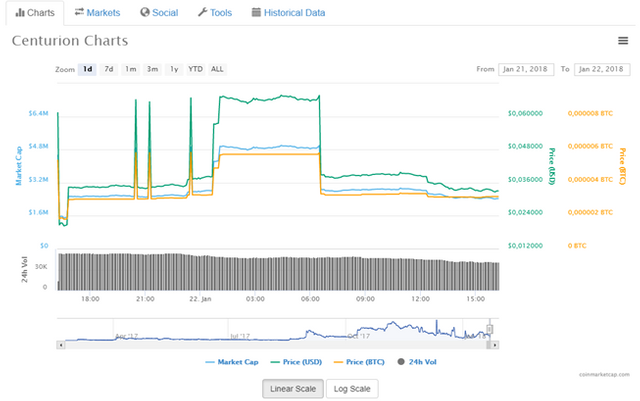Switch to the Social tab
Viewport: 640px width, 401px height.
click(159, 13)
